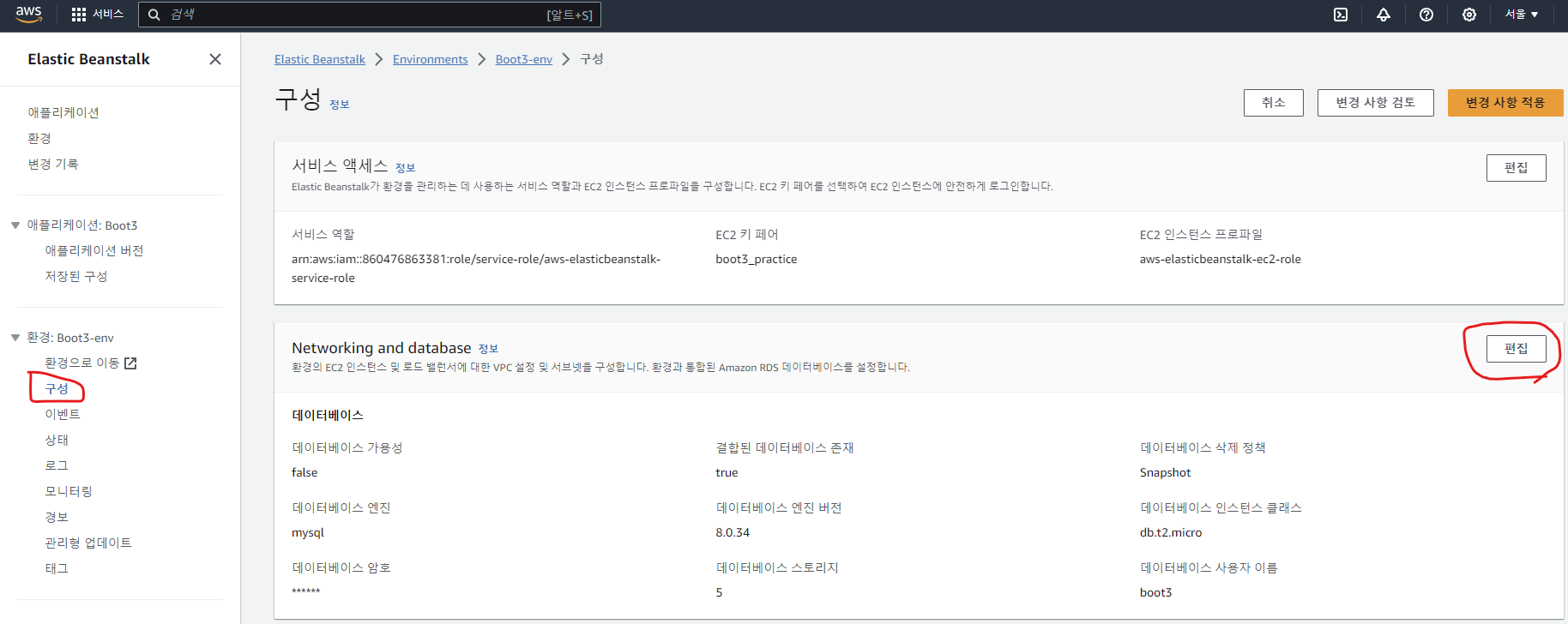This screenshot has width=1568, height=624.
Task: Click the 8.0.34 engine version value
Action: [x=733, y=532]
